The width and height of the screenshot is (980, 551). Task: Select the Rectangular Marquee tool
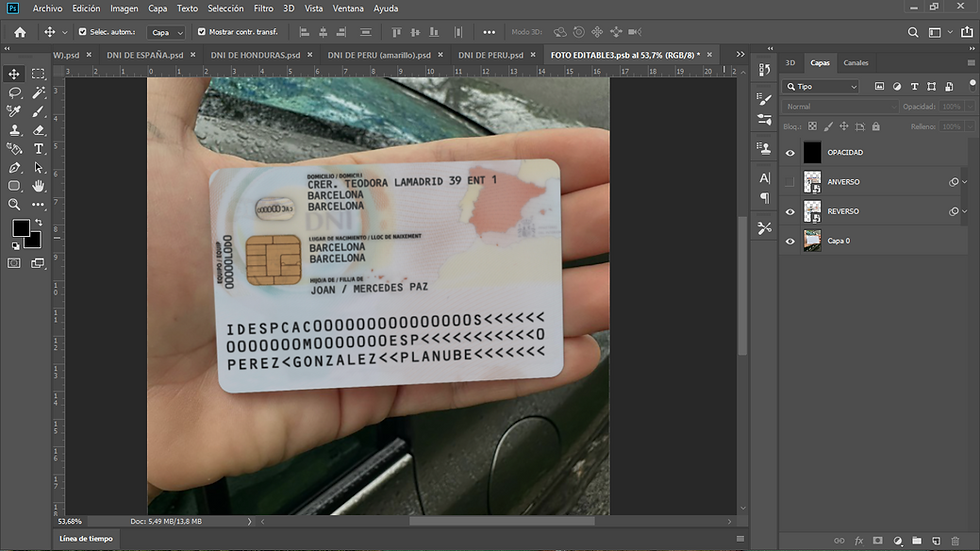tap(38, 74)
